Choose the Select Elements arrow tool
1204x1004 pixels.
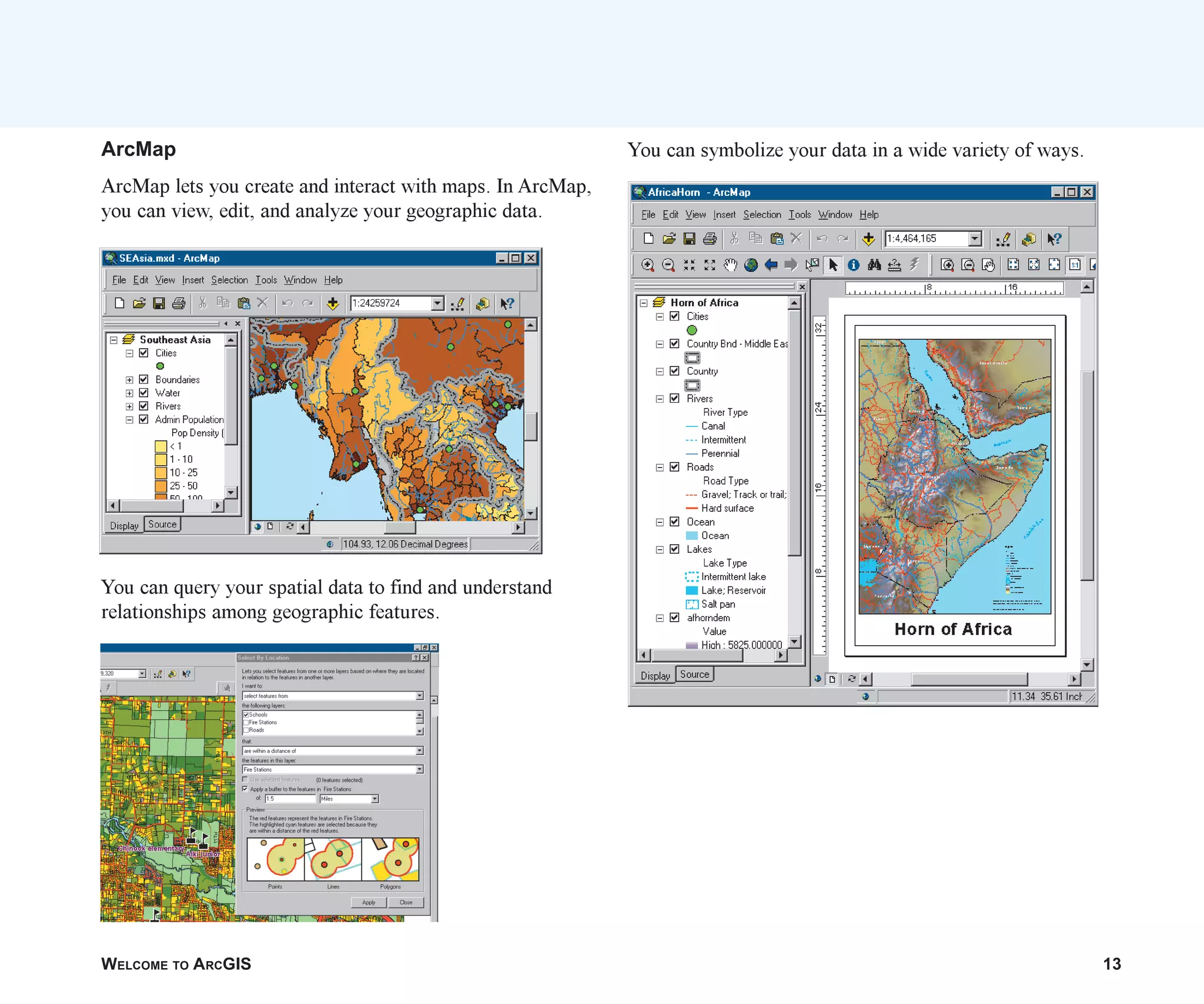click(833, 265)
